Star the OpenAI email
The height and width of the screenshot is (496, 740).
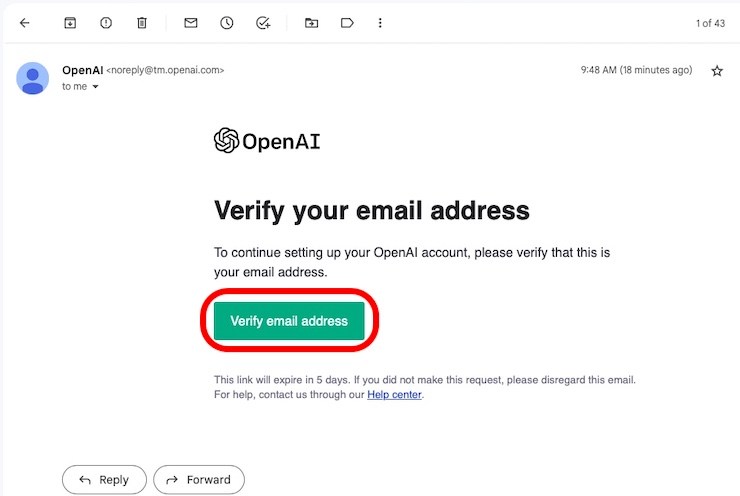click(717, 71)
